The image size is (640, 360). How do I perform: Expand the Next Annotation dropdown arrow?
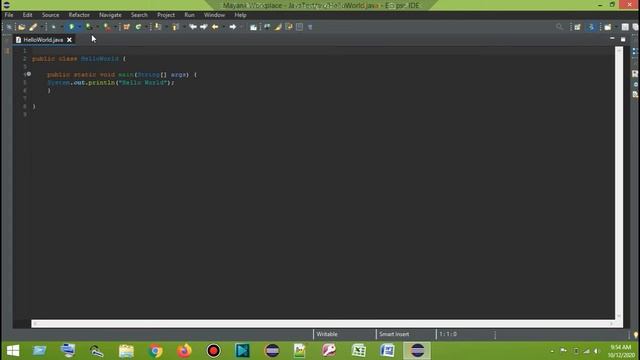coord(184,27)
